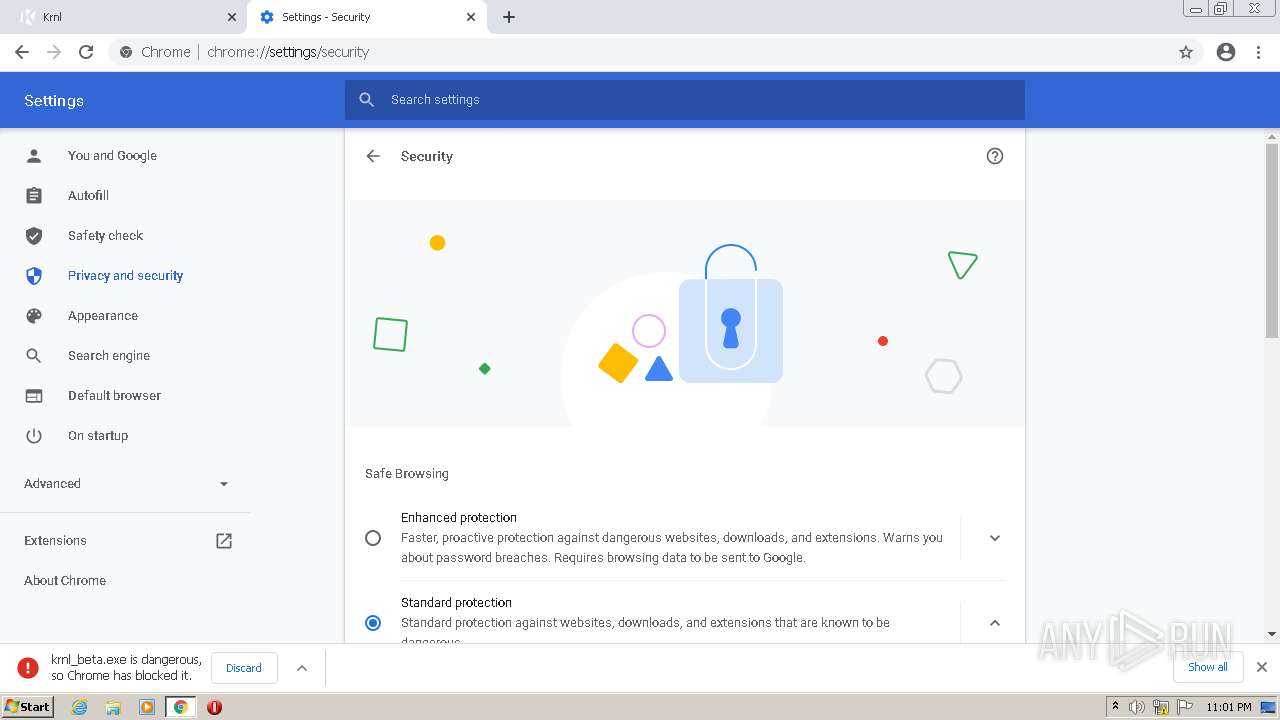1280x720 pixels.
Task: Expand the Advanced settings section
Action: pos(126,484)
